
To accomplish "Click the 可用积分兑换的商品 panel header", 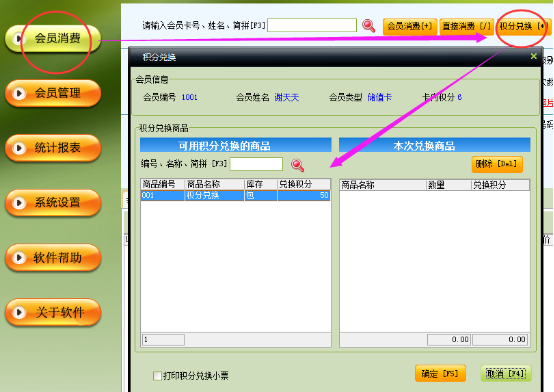I will click(x=236, y=145).
